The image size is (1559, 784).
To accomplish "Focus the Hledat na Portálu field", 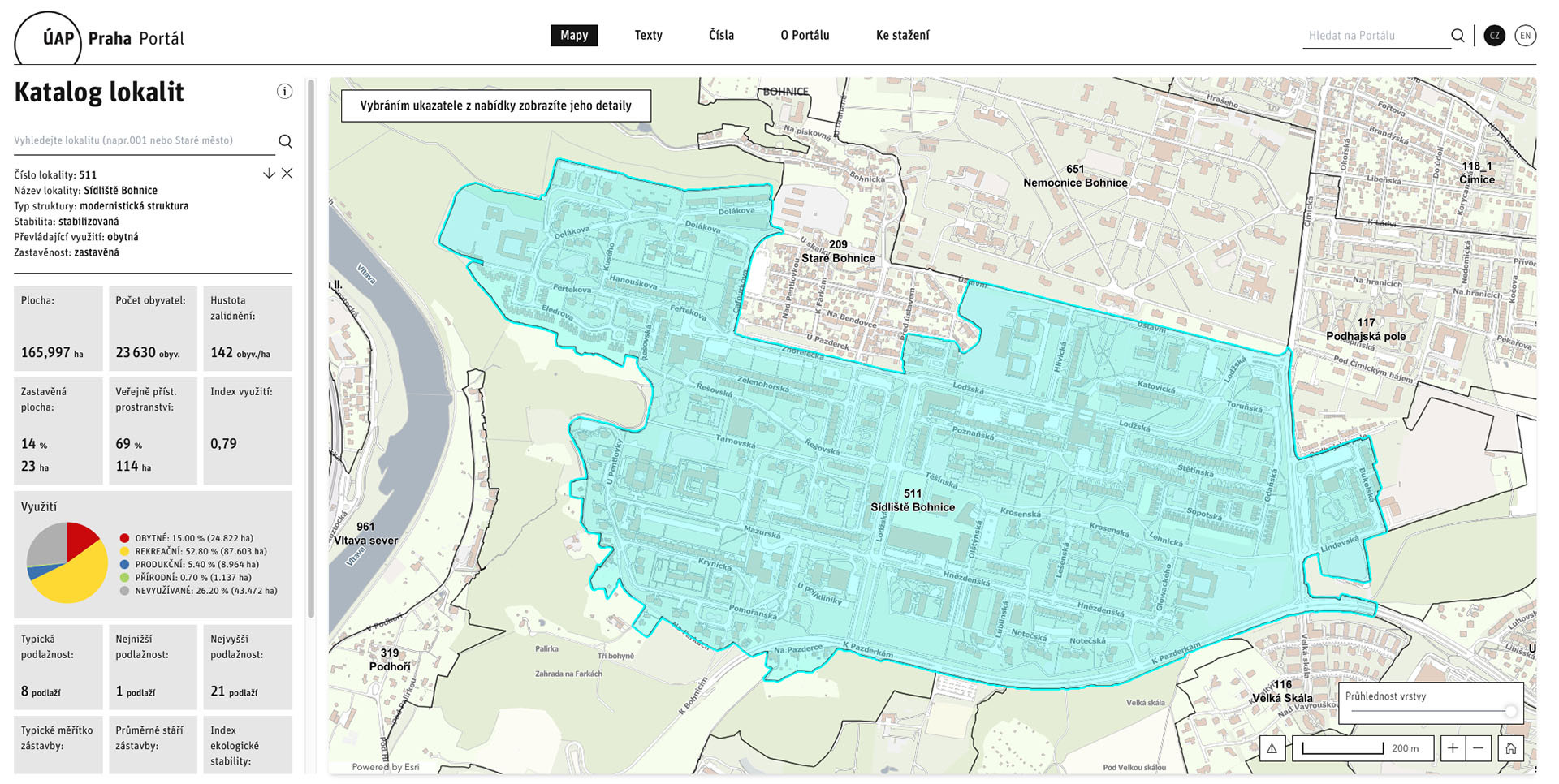I will point(1375,36).
